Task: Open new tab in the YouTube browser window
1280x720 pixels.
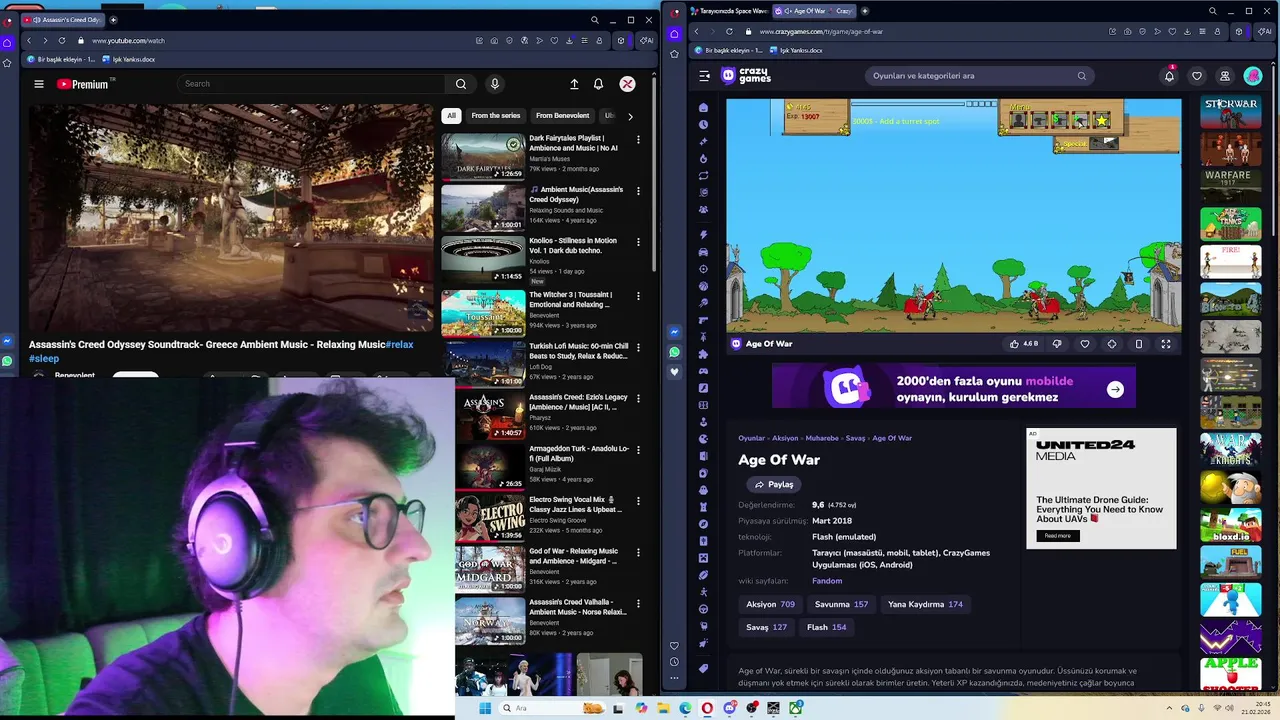Action: coord(113,19)
